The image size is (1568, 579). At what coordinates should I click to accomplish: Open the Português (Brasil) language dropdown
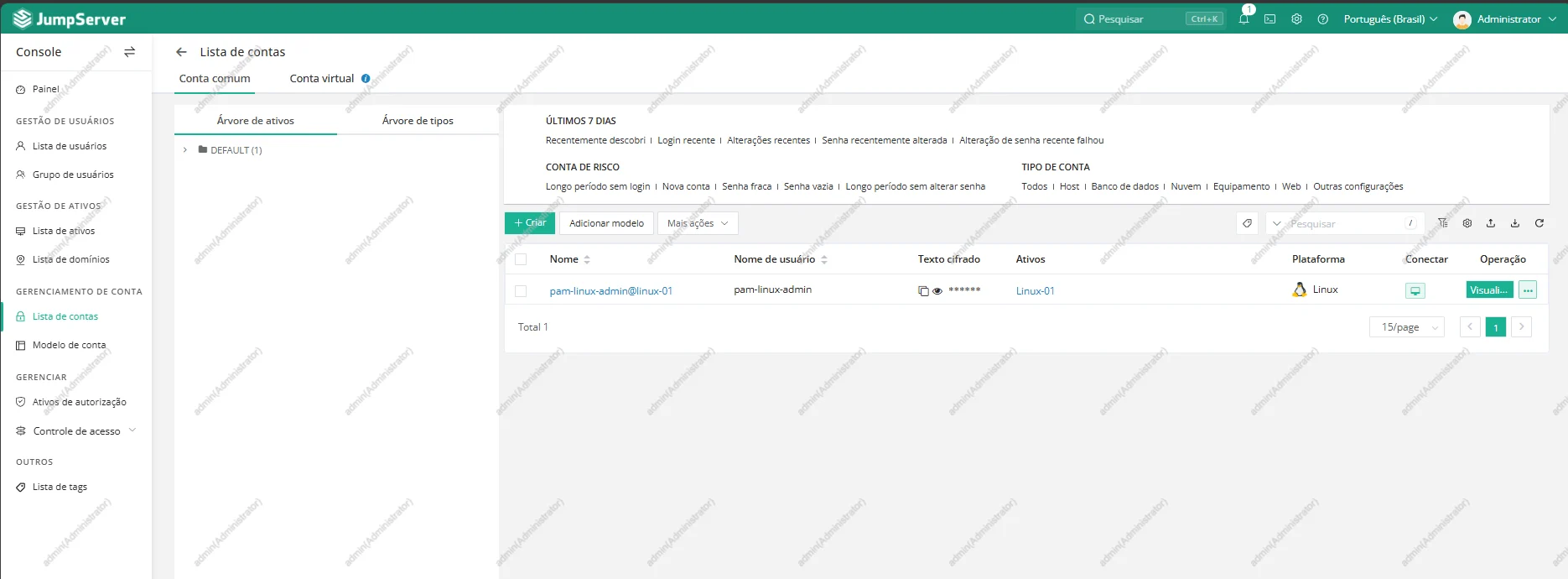1390,18
